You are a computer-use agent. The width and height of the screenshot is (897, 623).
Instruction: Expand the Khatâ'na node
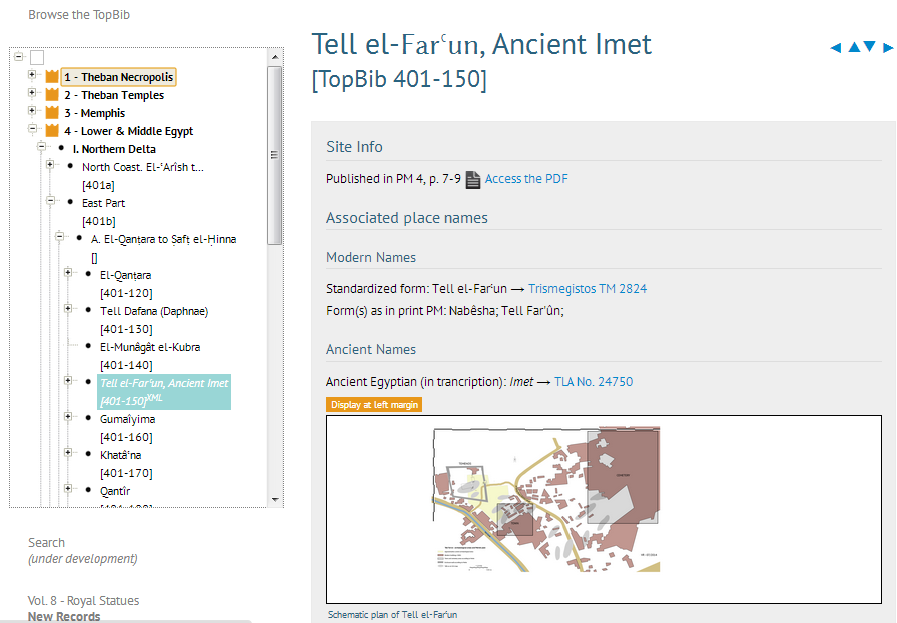[x=68, y=453]
